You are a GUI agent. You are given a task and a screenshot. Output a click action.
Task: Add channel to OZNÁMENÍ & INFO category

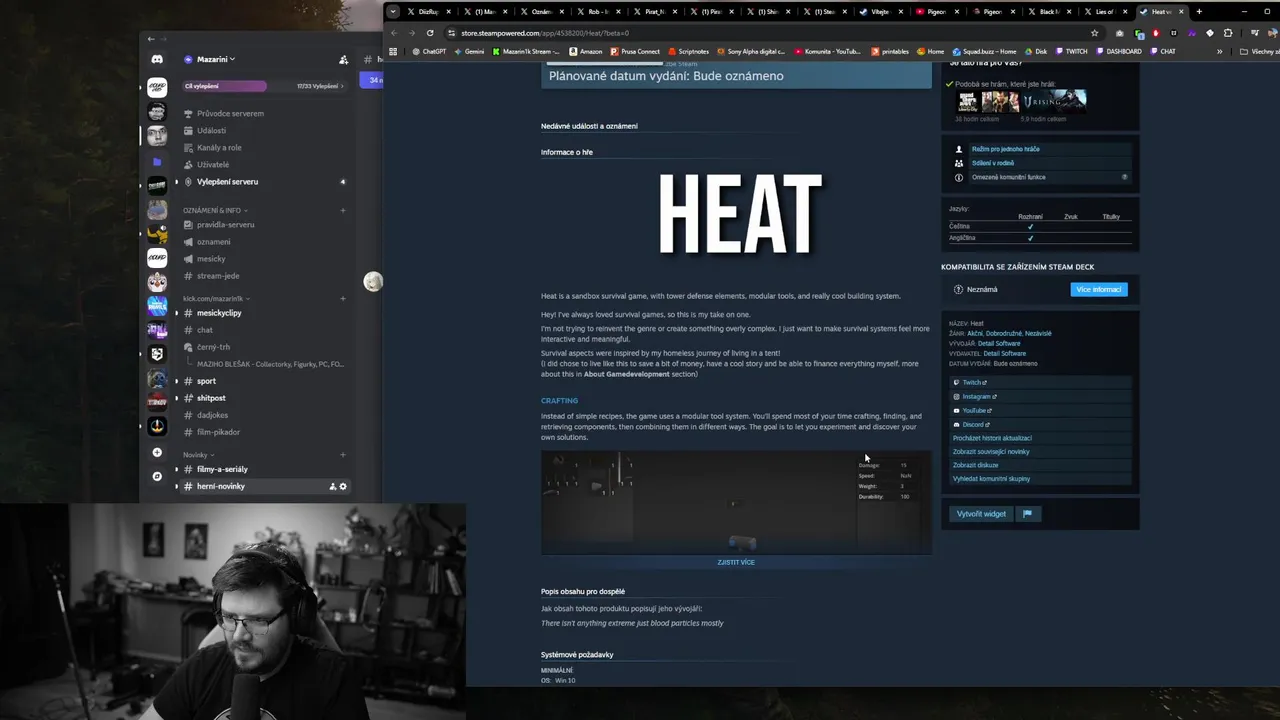[343, 210]
